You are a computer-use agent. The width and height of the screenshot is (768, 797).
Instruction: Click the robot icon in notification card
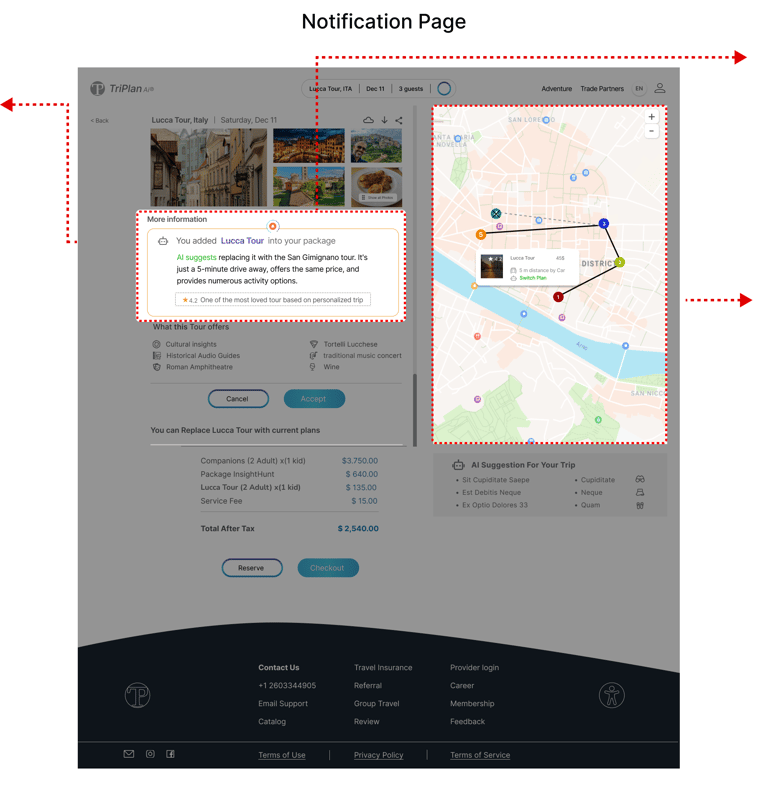(163, 241)
